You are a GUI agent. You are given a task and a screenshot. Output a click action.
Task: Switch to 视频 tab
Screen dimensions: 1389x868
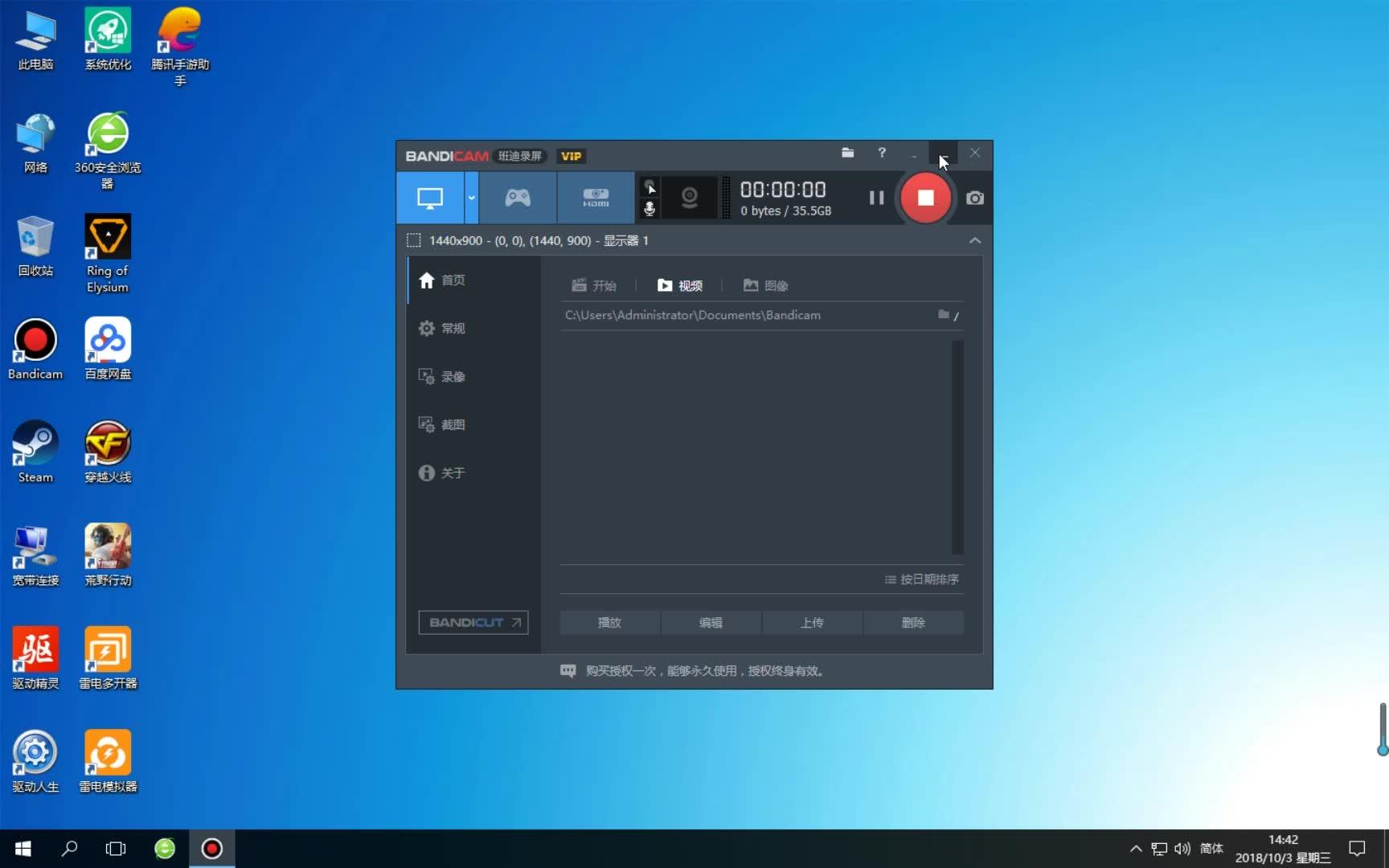pos(680,285)
